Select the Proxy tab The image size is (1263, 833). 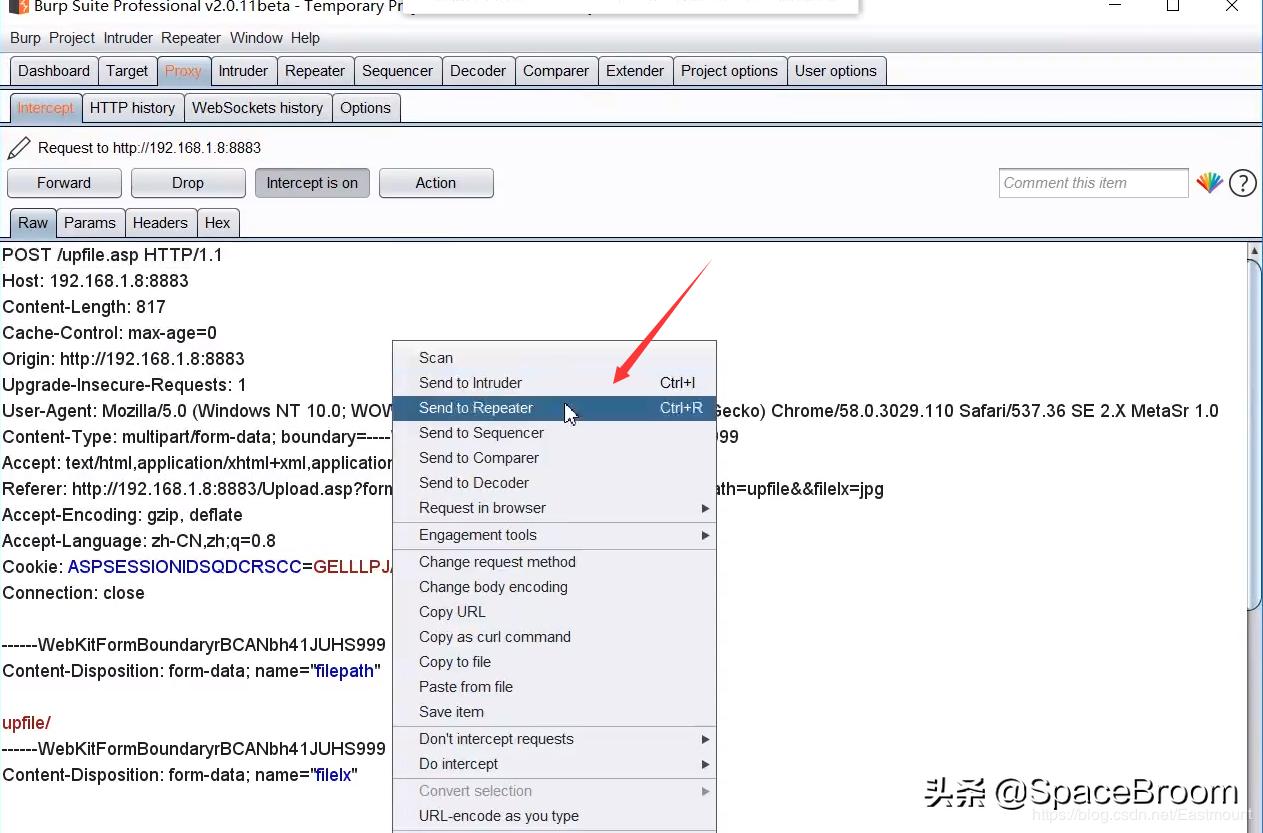[183, 71]
